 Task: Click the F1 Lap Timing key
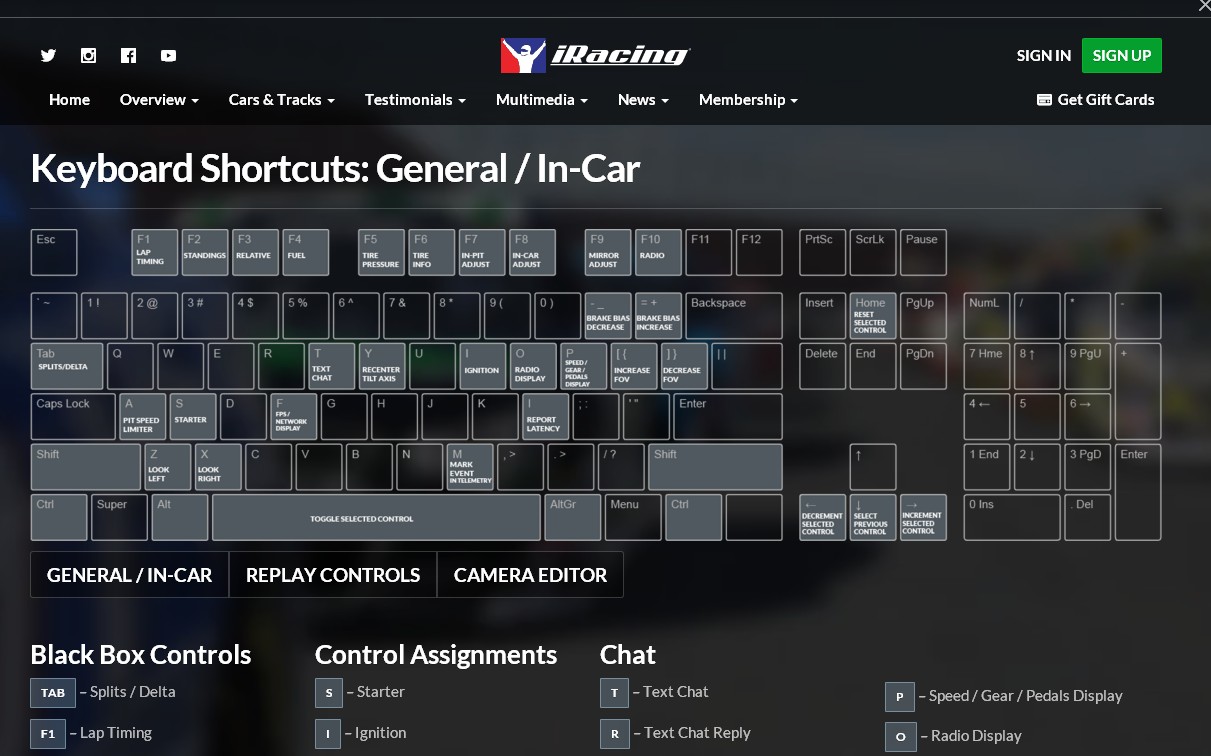(155, 253)
